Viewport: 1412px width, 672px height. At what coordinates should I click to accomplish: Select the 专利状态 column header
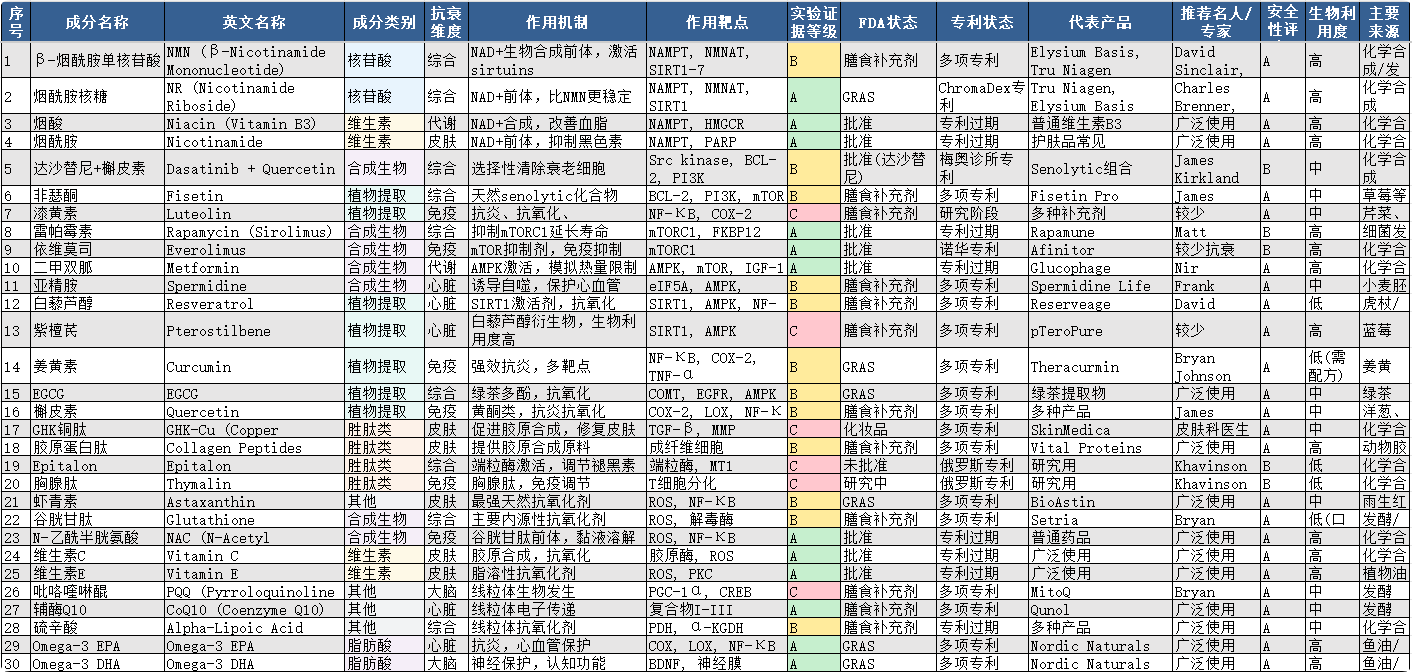pos(982,22)
